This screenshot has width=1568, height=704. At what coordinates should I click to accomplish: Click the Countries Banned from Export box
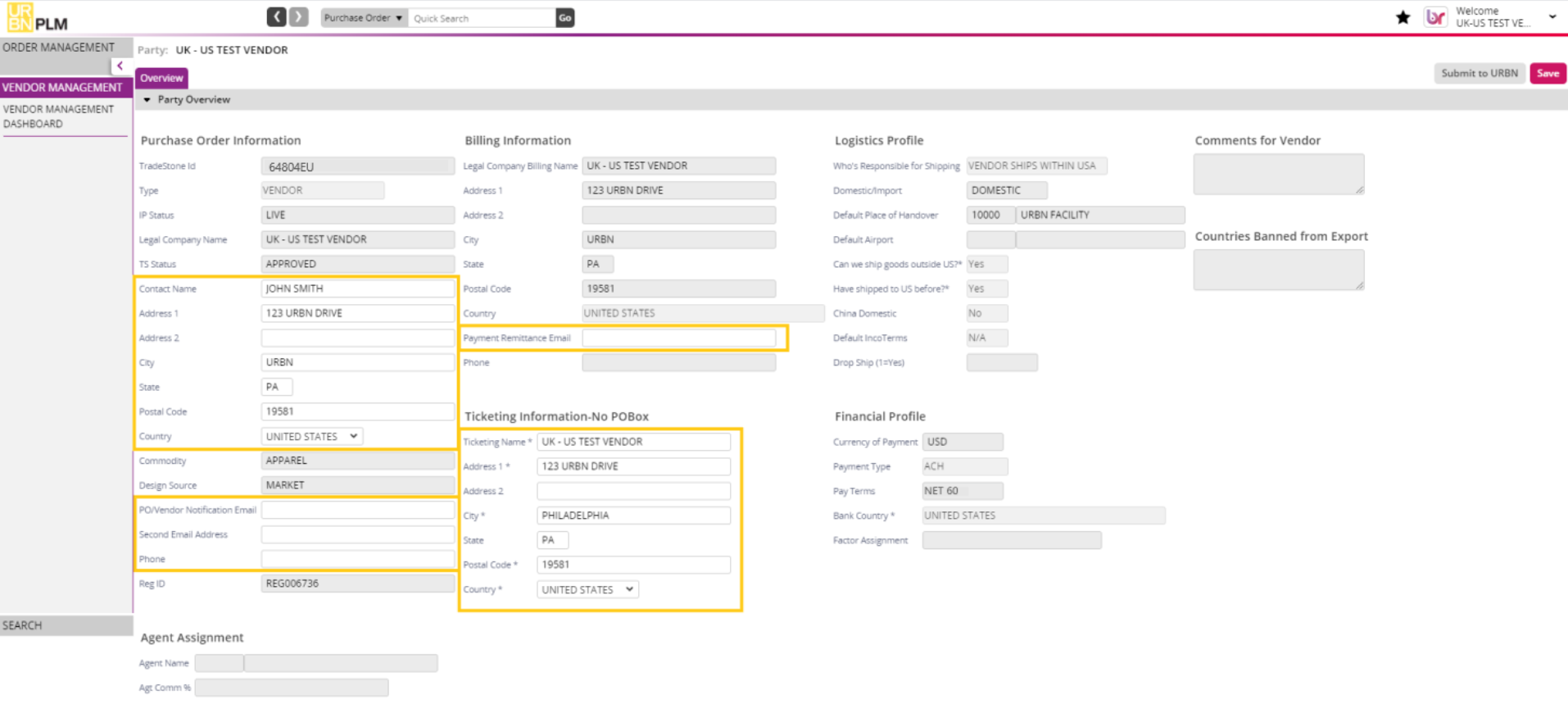(1279, 270)
